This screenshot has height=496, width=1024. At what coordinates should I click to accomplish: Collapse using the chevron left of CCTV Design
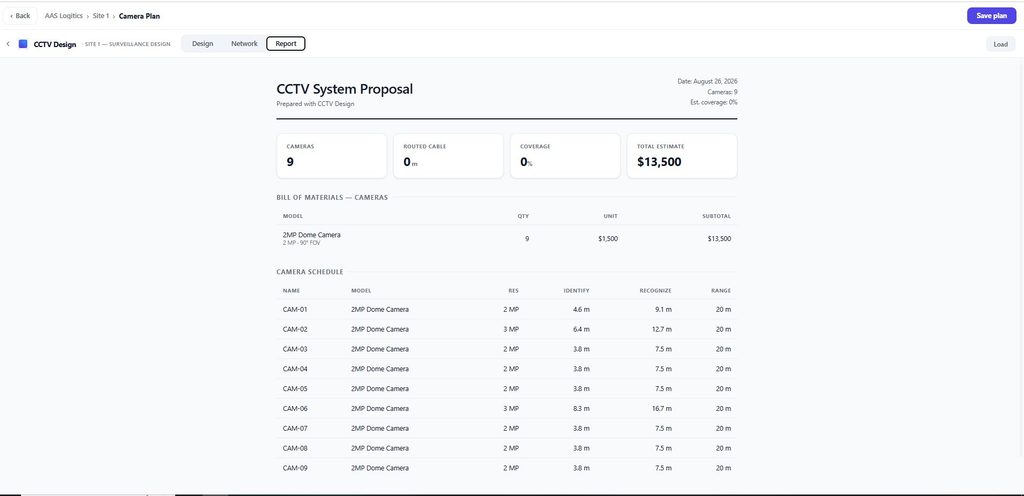coord(8,44)
